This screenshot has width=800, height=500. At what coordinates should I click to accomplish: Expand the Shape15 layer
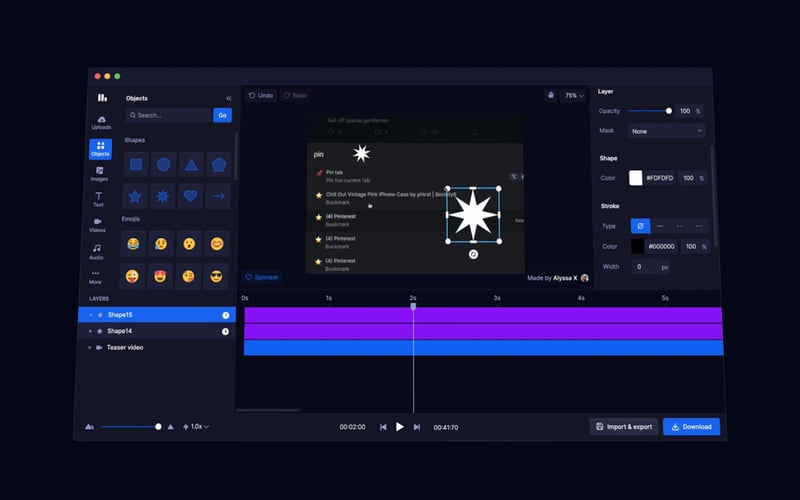90,315
